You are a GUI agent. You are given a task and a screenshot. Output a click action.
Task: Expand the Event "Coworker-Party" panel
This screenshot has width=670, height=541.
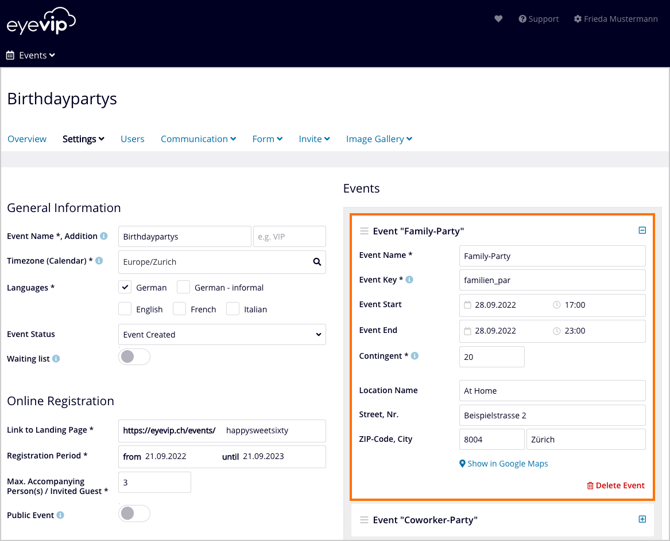tap(642, 520)
